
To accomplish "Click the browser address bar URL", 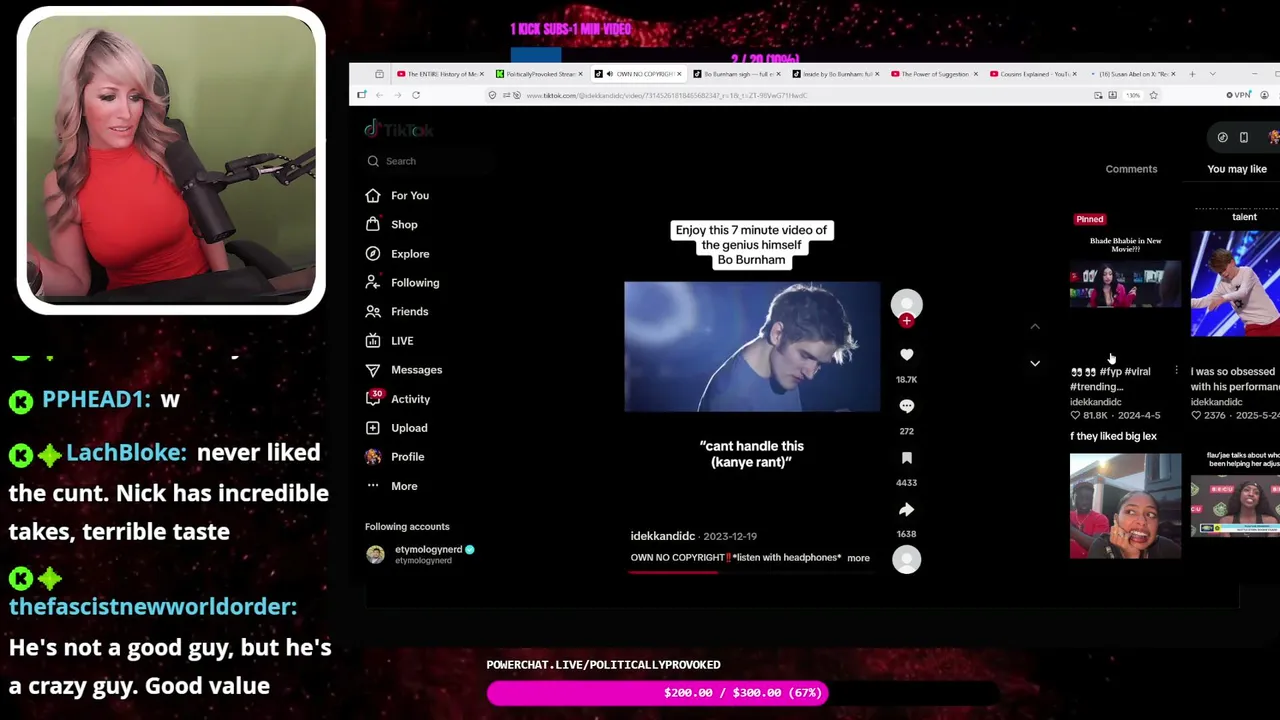I will (666, 95).
